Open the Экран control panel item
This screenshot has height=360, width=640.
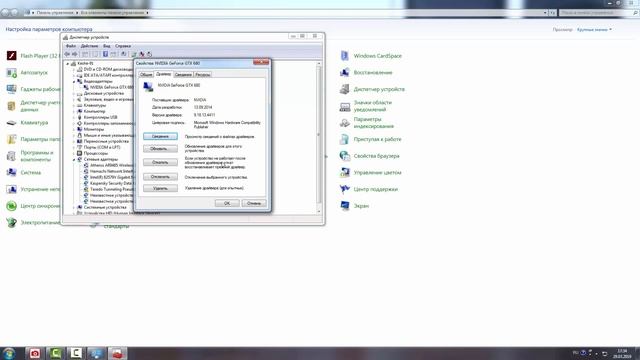(x=354, y=206)
